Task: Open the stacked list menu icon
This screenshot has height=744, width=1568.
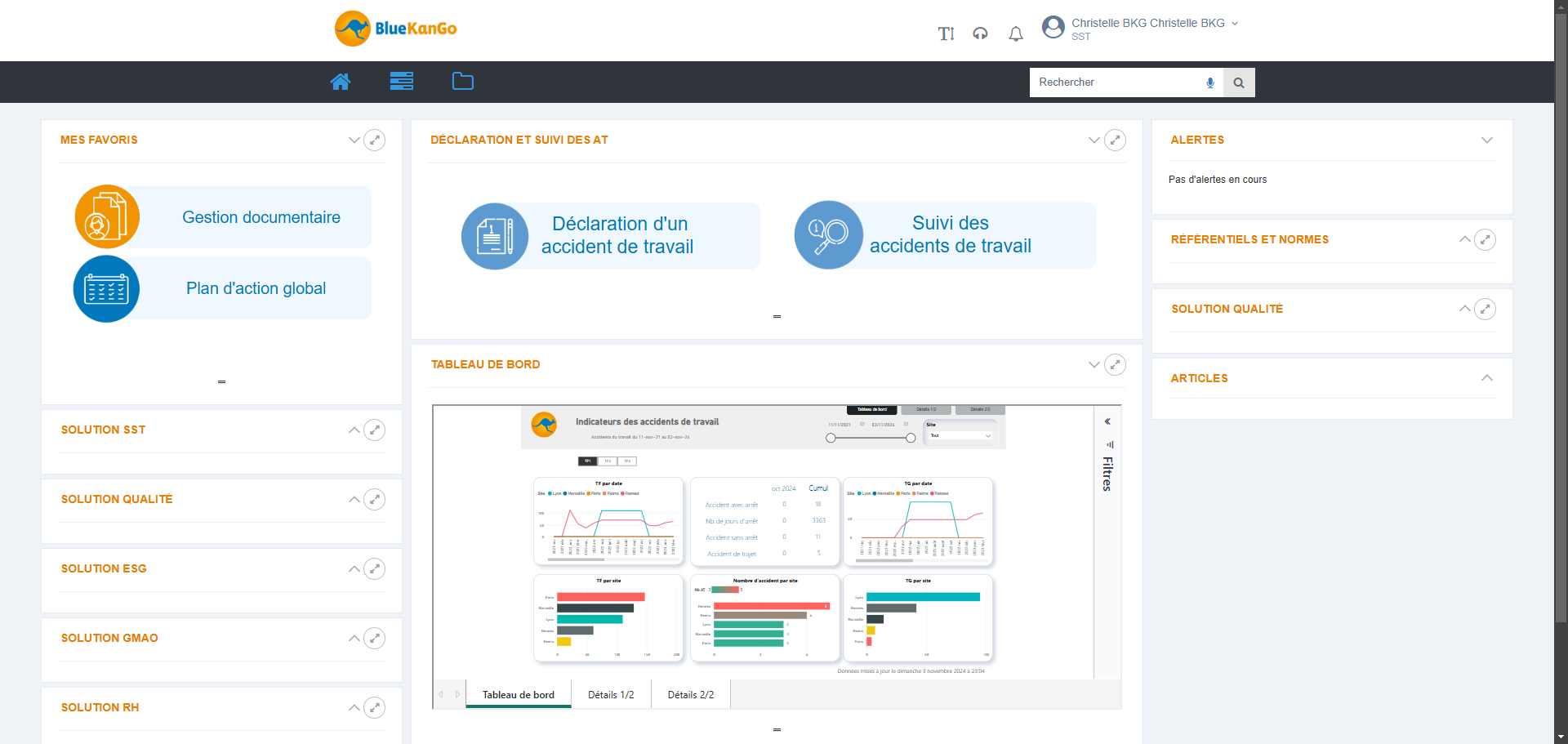Action: tap(401, 81)
